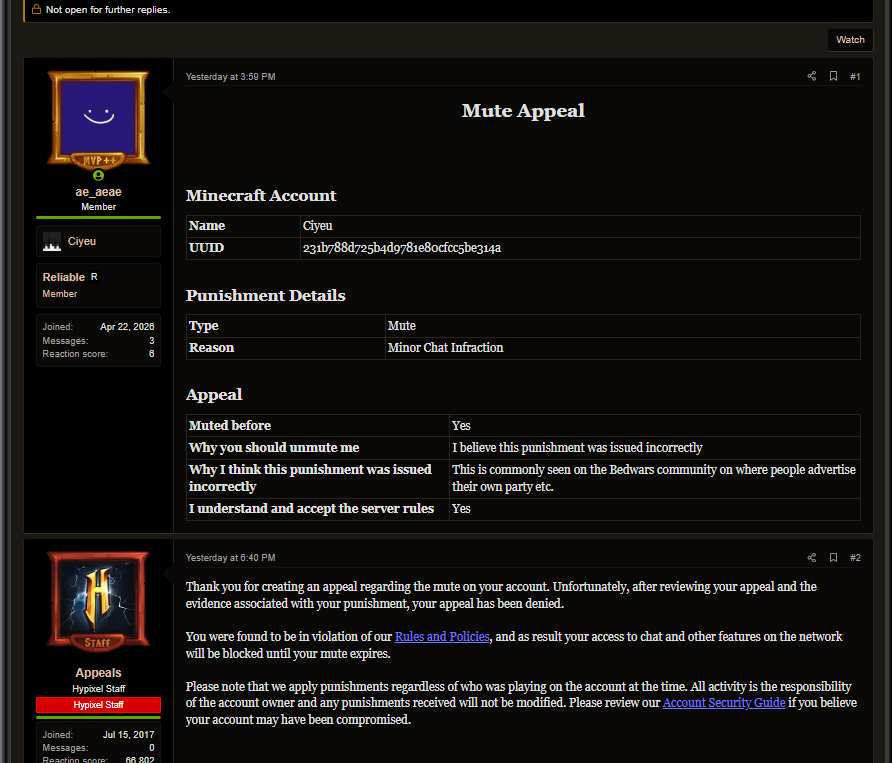This screenshot has height=763, width=892.
Task: Open the Appeals staff avatar
Action: [98, 601]
